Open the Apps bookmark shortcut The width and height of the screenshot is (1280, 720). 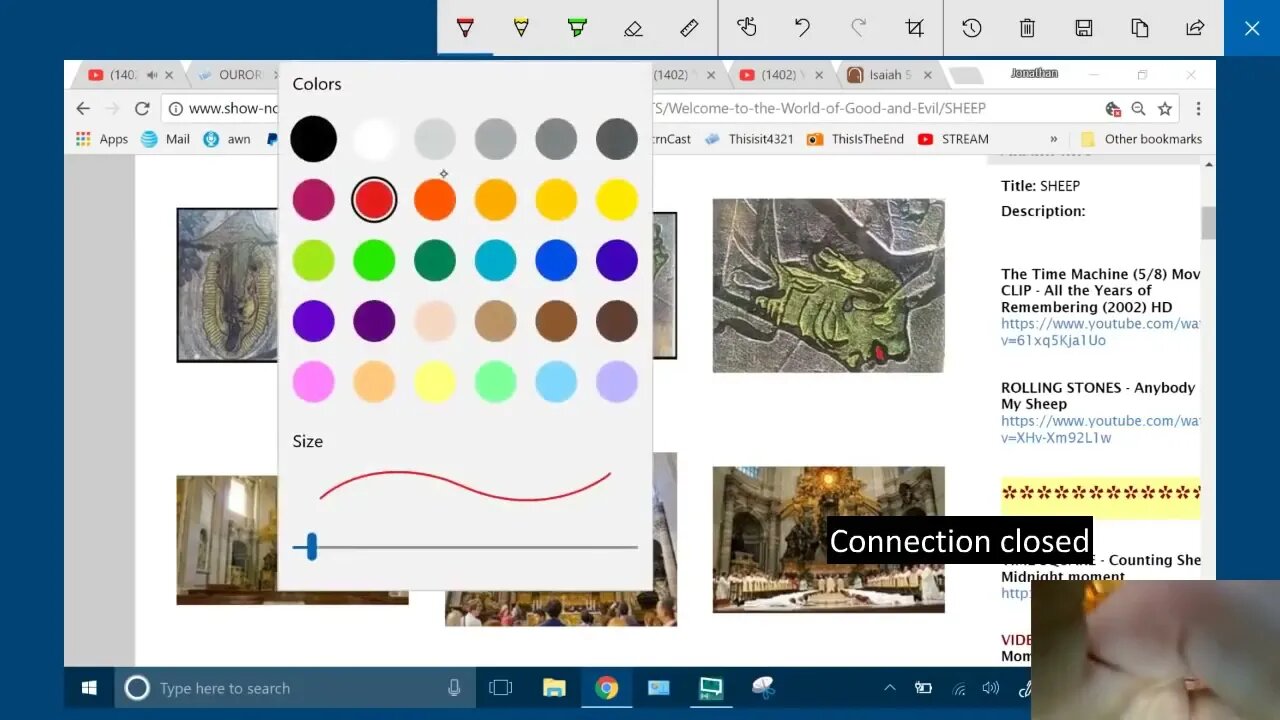click(x=102, y=139)
